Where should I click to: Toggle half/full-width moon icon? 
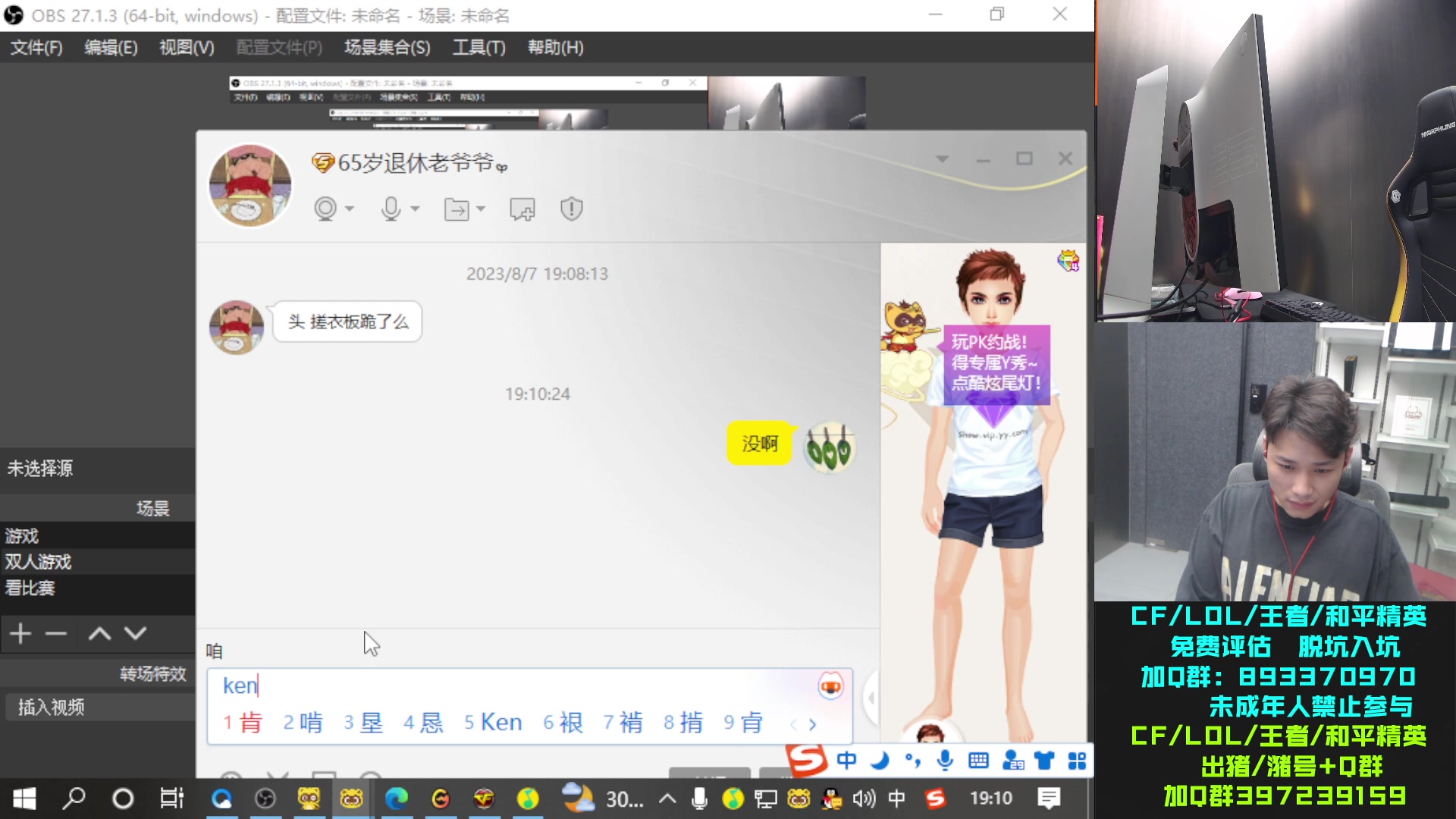pyautogui.click(x=880, y=760)
